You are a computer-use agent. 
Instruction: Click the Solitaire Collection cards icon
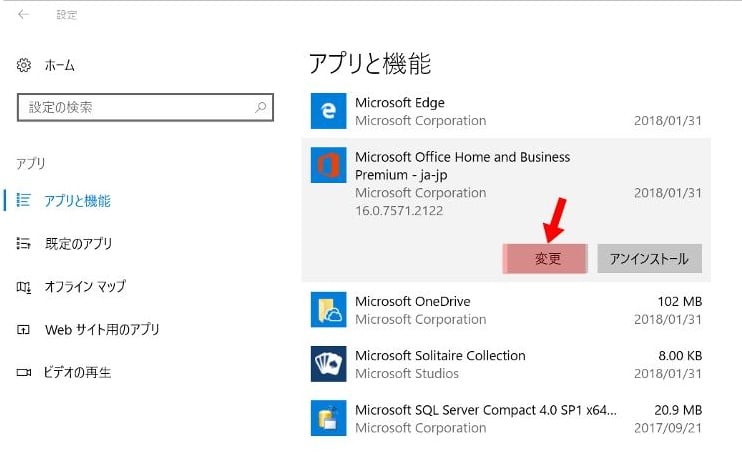(327, 364)
